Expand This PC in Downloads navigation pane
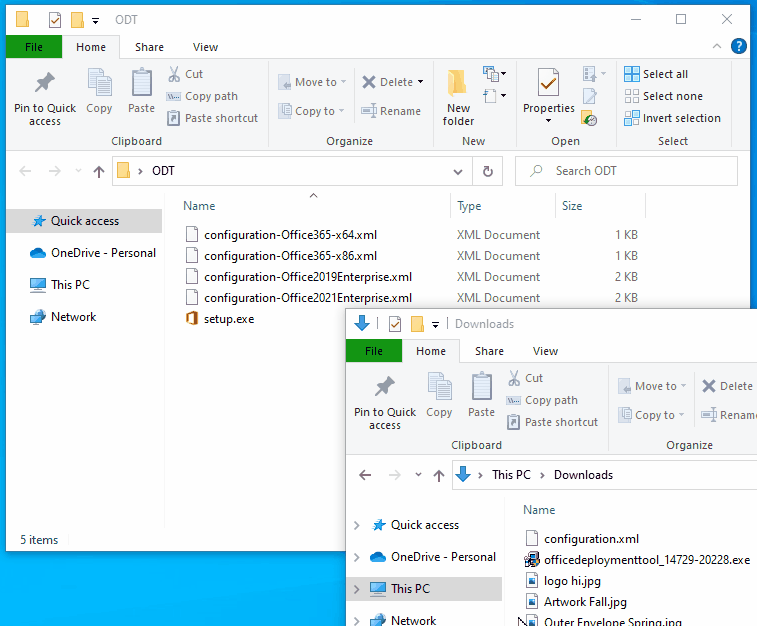The height and width of the screenshot is (626, 757). (357, 589)
